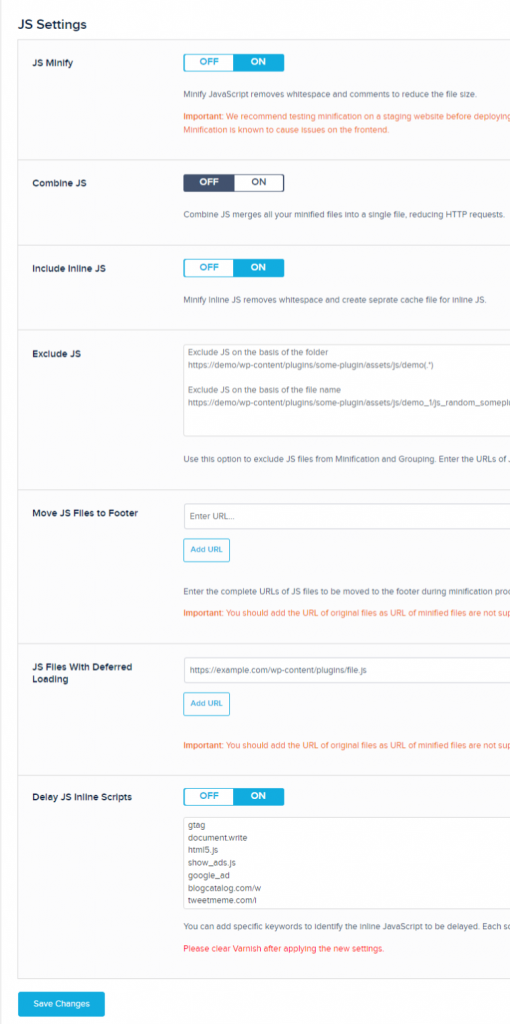Set Delay JS Inline Scripts to OFF
Image resolution: width=510 pixels, height=1024 pixels.
[209, 796]
